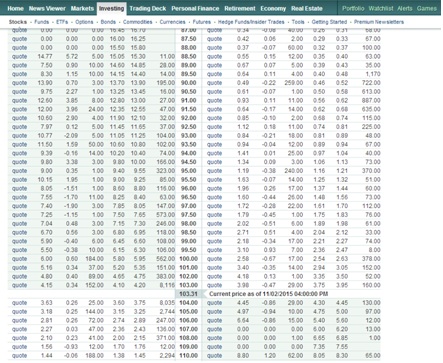This screenshot has width=443, height=363.
Task: Open the Tools sub-navigation link
Action: pyautogui.click(x=298, y=22)
